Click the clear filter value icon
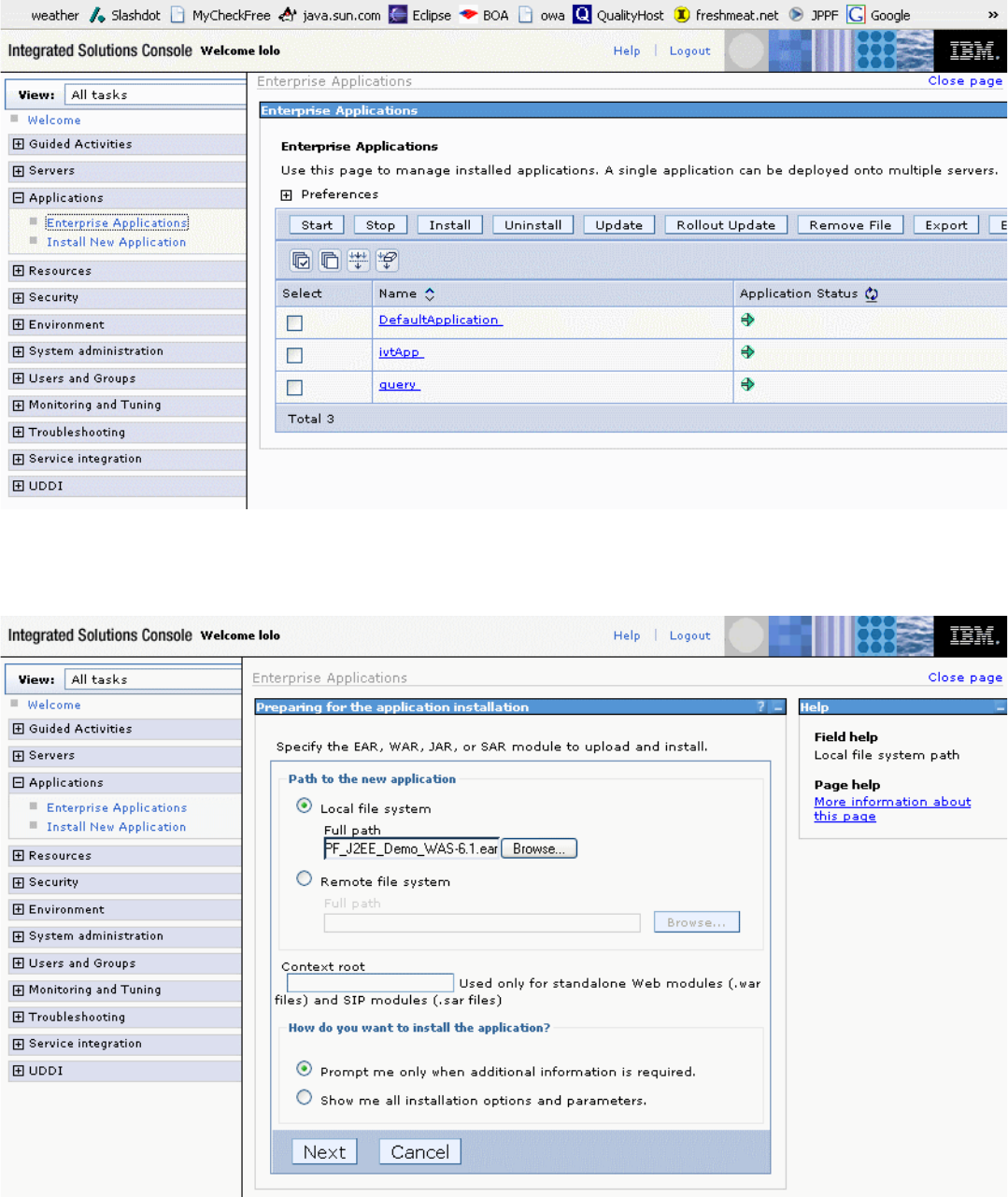Screen dimensions: 1008x1197 point(387,261)
